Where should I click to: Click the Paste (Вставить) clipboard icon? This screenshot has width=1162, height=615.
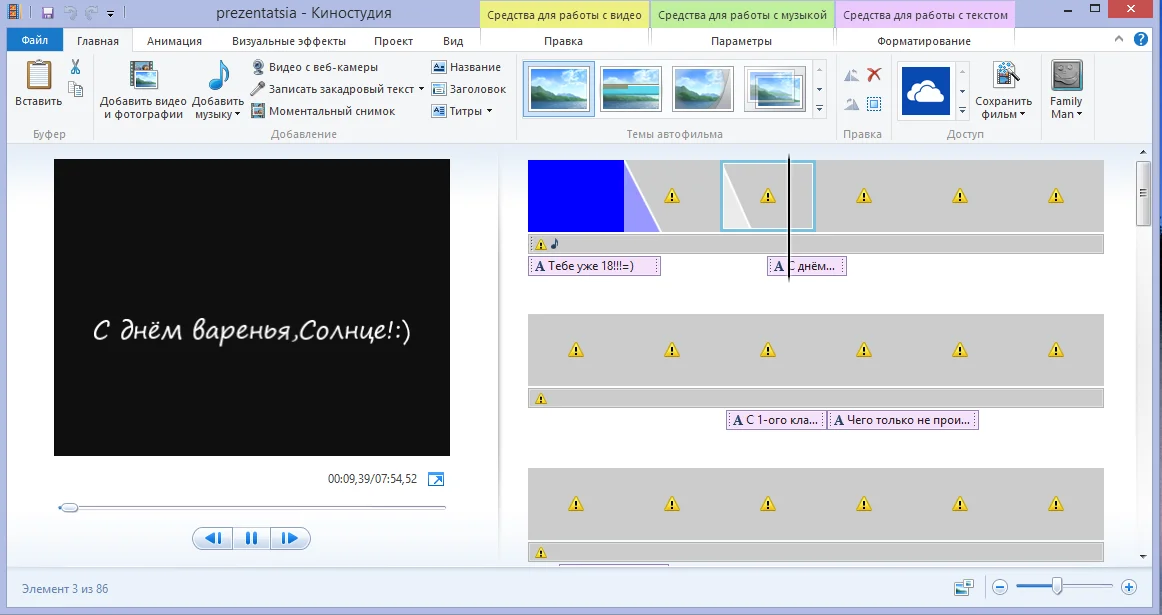39,76
